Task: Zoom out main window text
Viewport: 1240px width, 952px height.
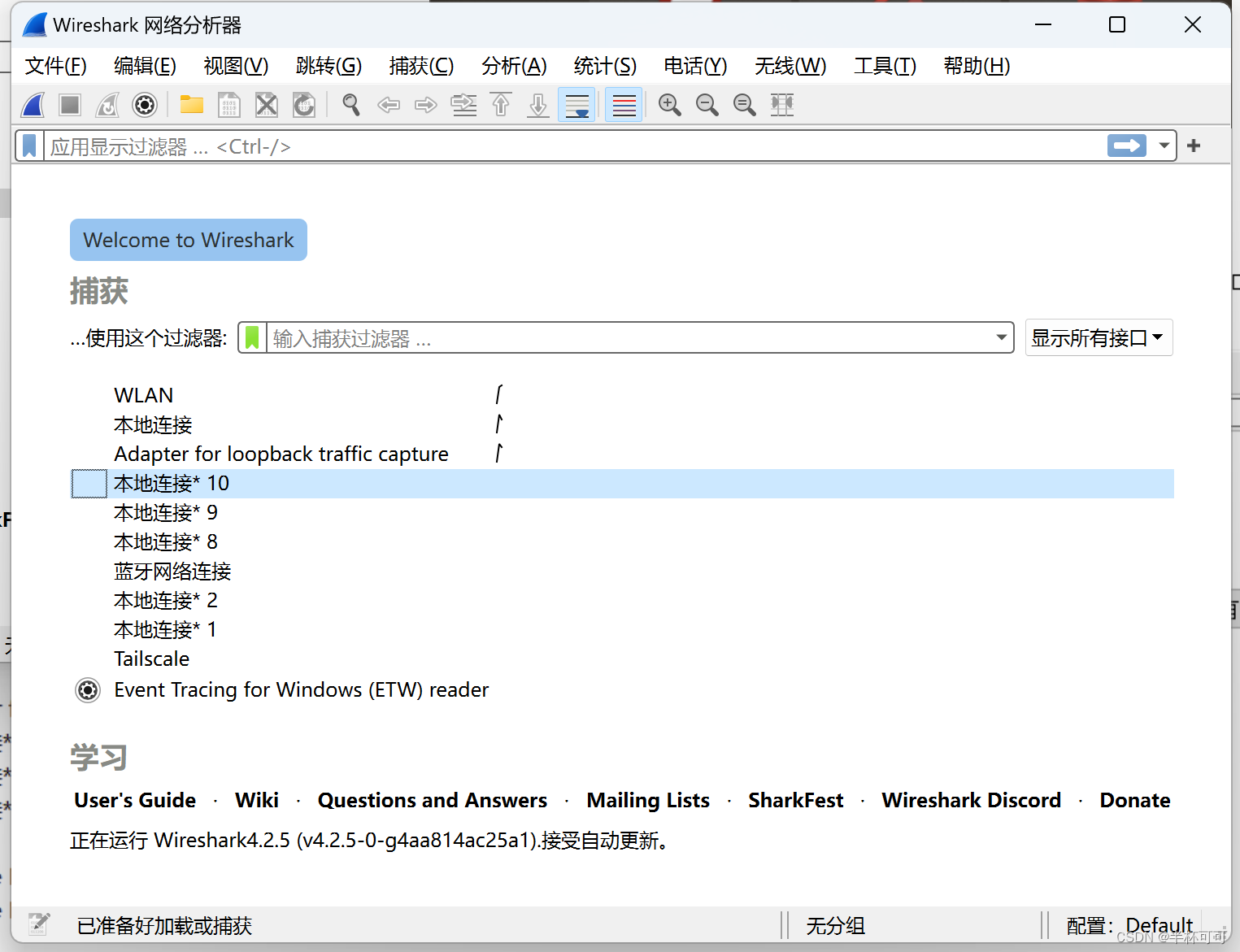Action: (707, 105)
